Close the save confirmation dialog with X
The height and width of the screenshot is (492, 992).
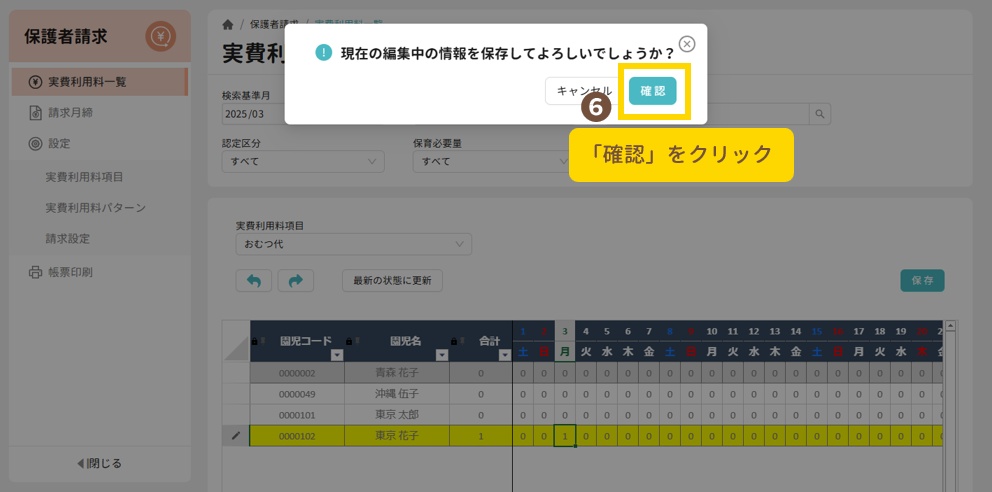coord(686,44)
